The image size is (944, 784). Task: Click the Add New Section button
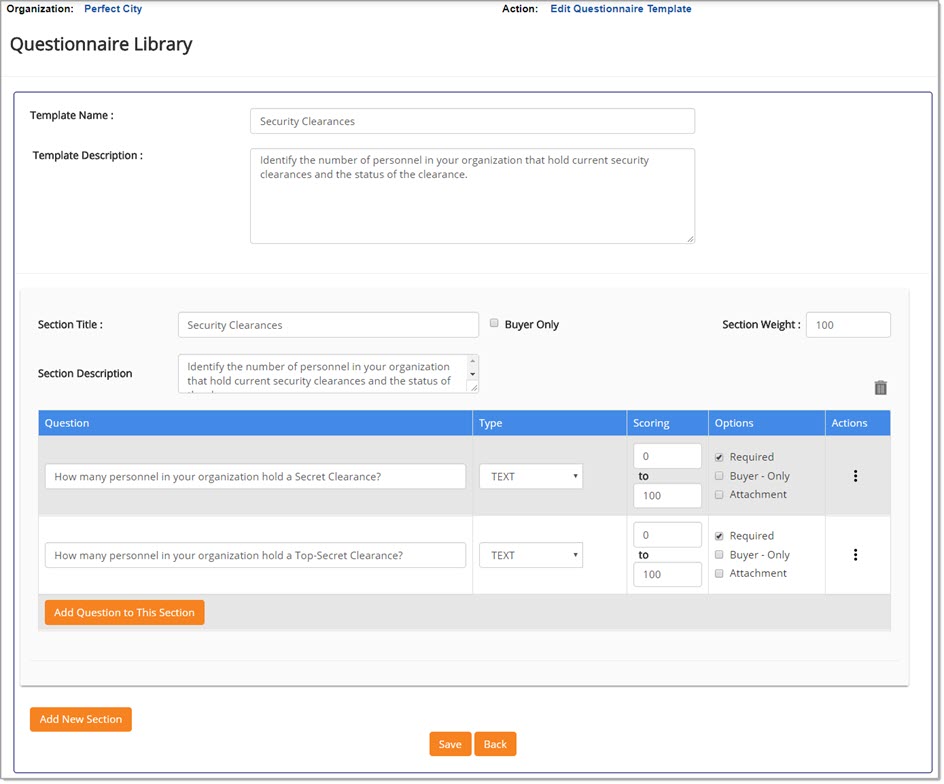point(80,719)
